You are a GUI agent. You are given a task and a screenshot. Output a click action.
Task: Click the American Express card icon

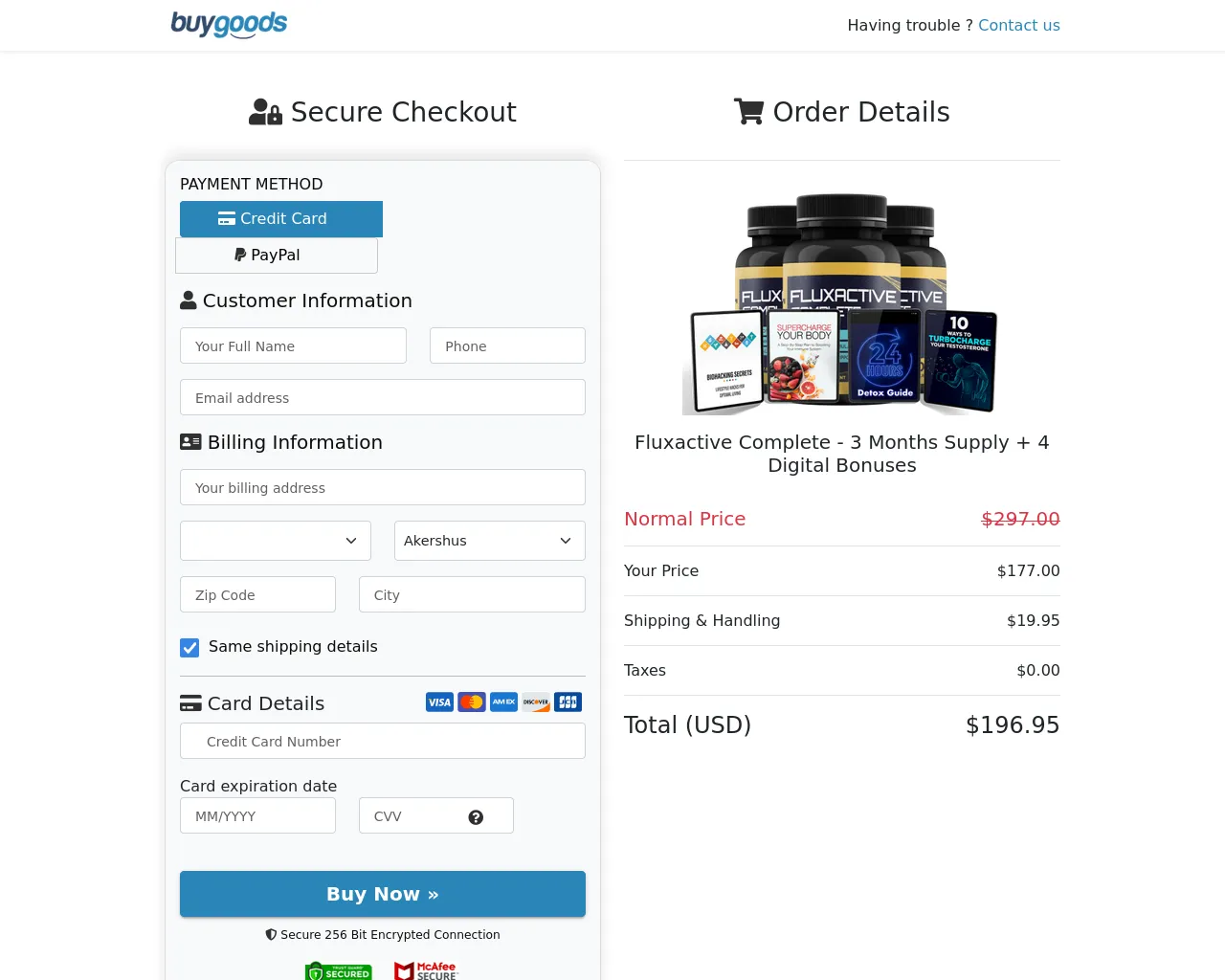click(504, 702)
